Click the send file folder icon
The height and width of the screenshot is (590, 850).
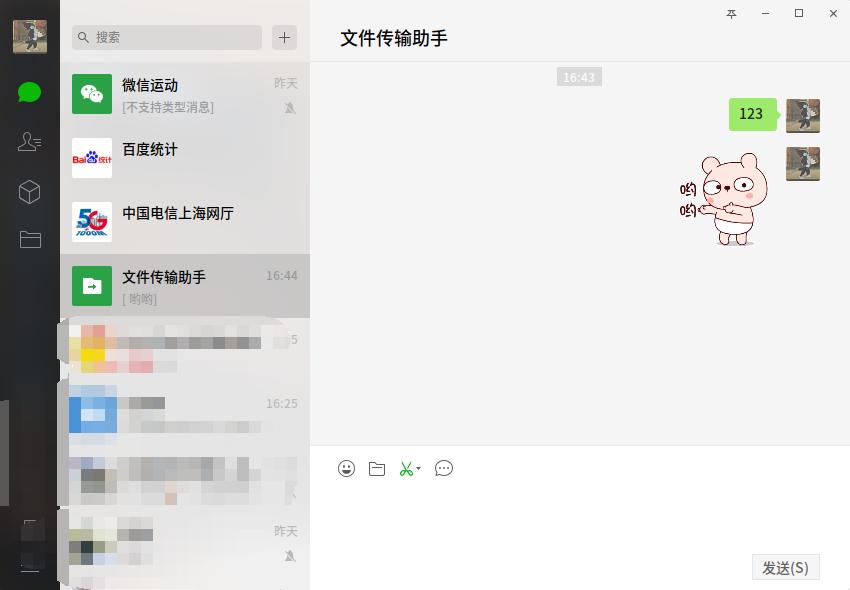click(x=377, y=469)
